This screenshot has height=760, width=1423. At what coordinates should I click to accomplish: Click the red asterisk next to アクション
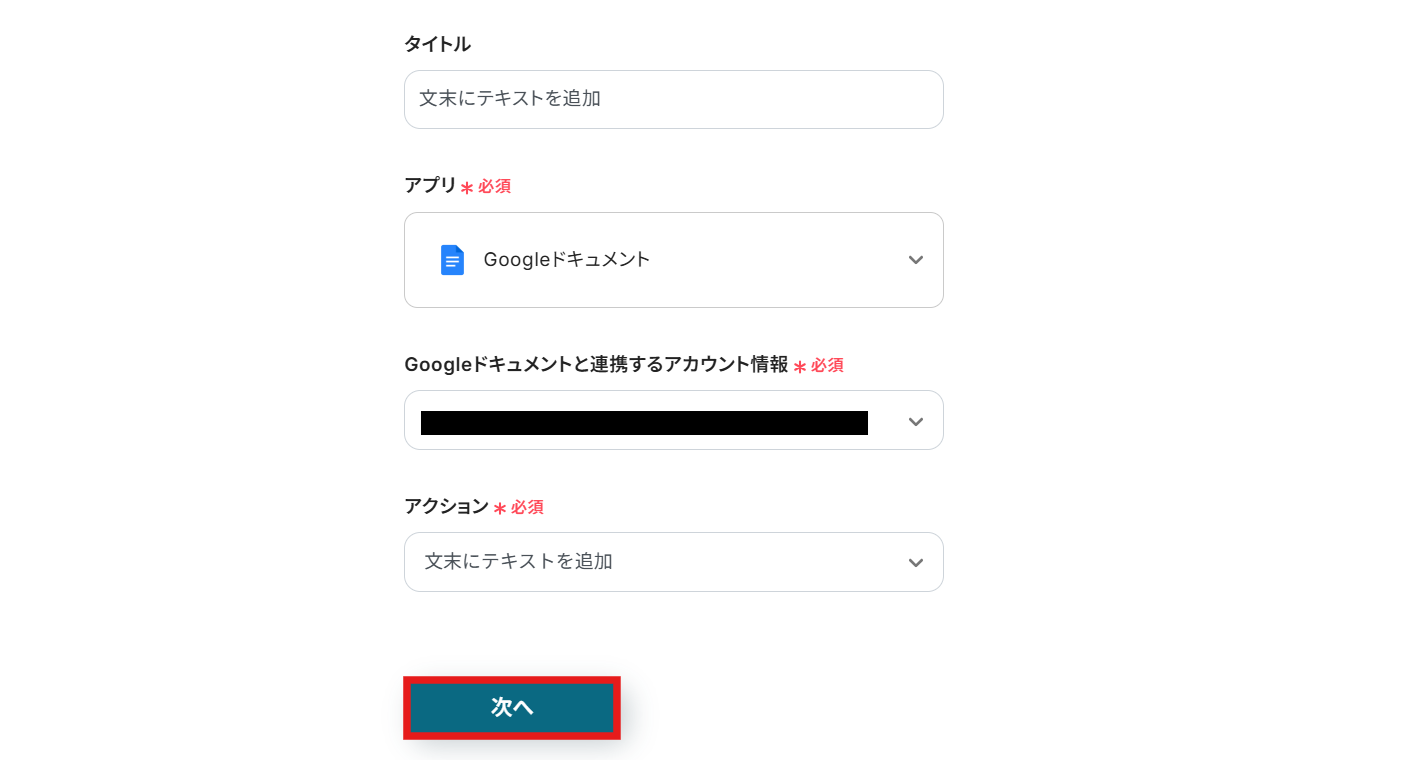click(500, 509)
